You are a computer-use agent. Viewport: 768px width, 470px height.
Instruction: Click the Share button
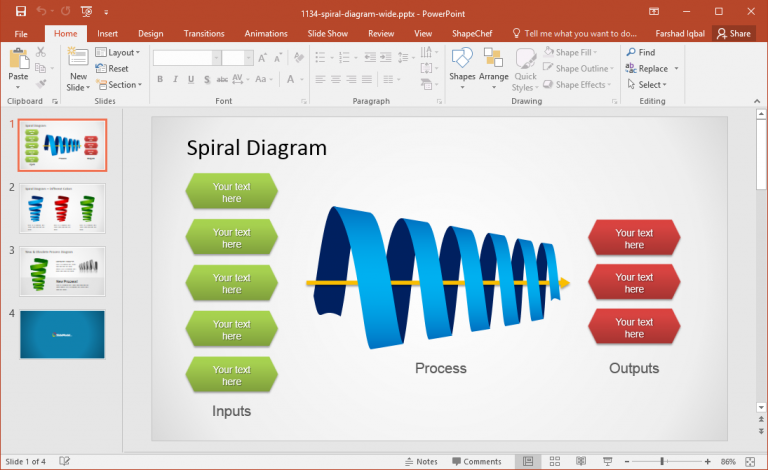coord(733,33)
